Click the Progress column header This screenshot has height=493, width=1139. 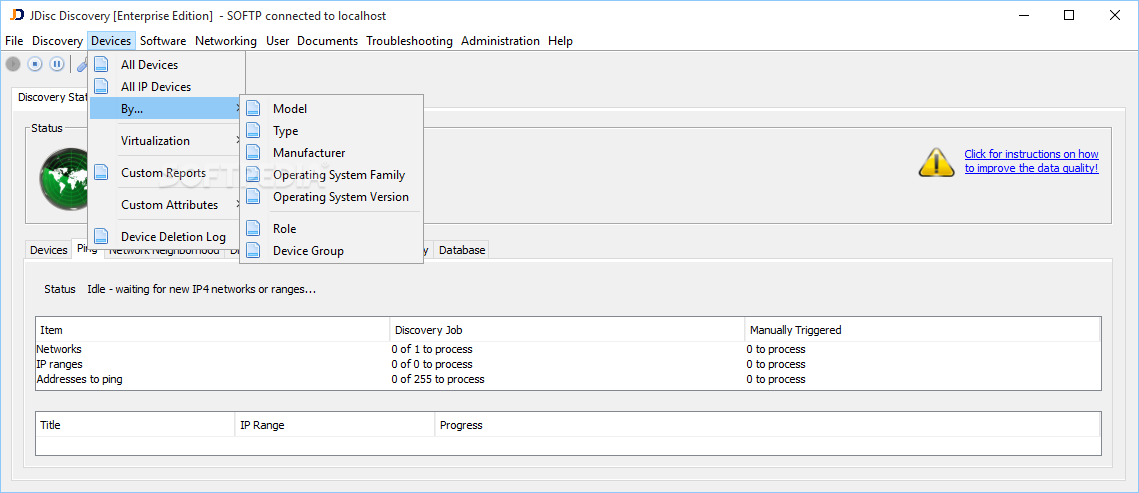click(768, 425)
